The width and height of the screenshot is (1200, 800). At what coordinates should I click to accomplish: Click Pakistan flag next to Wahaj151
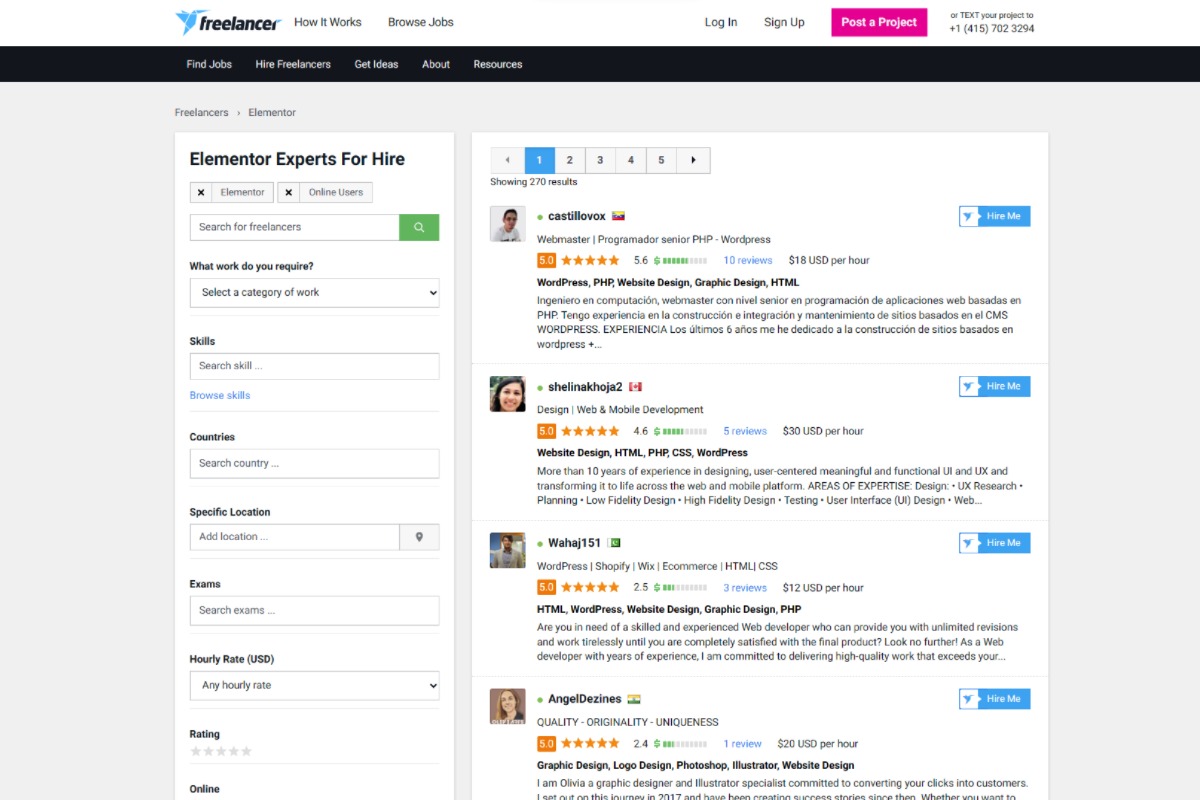(x=614, y=543)
